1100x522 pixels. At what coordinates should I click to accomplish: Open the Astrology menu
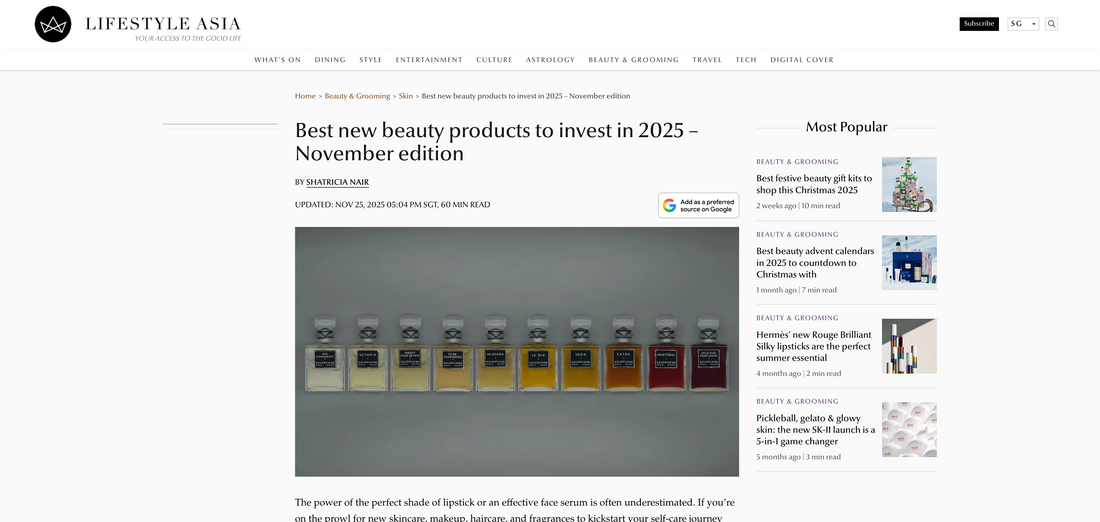pyautogui.click(x=550, y=60)
